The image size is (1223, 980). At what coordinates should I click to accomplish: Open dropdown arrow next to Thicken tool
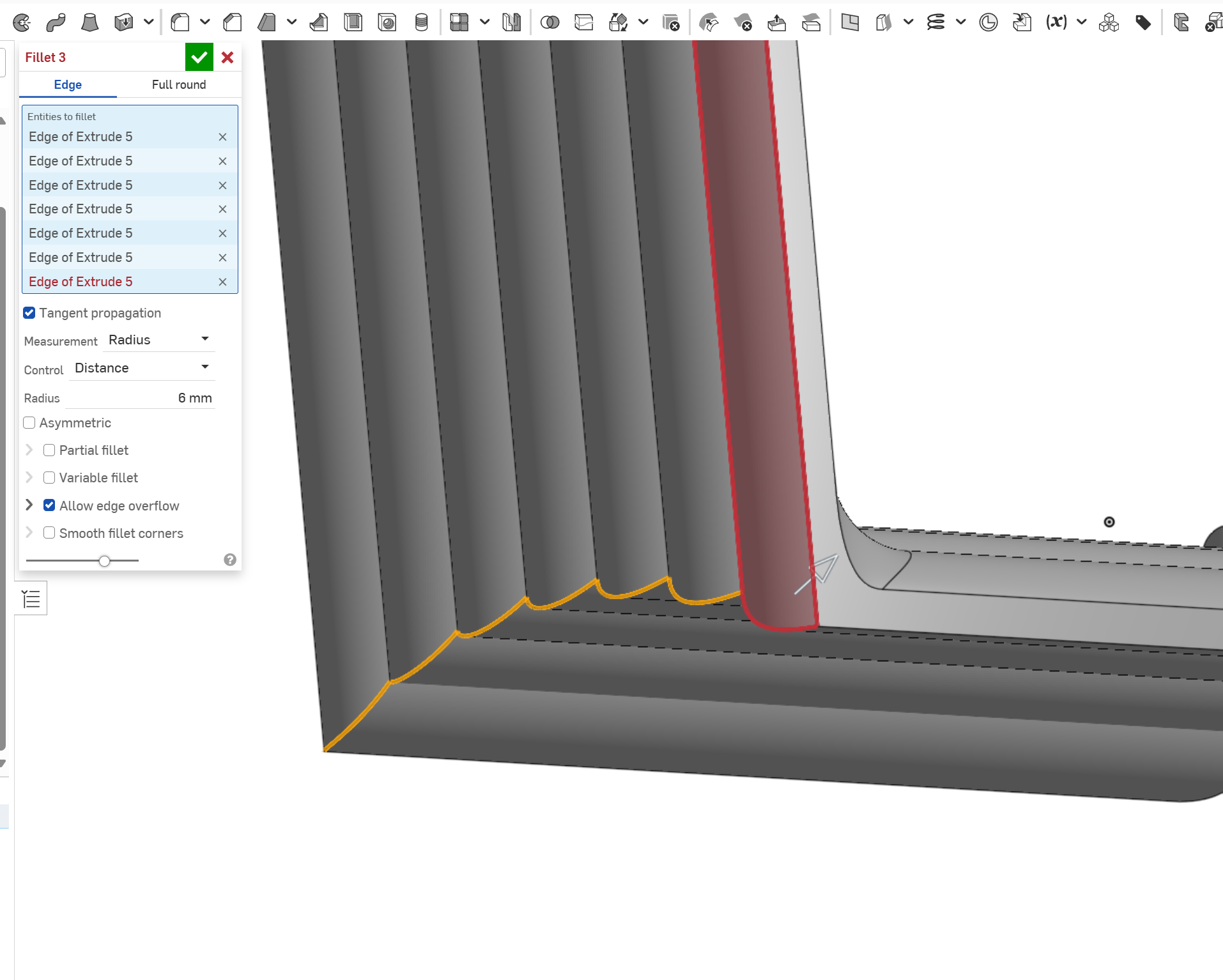point(149,22)
